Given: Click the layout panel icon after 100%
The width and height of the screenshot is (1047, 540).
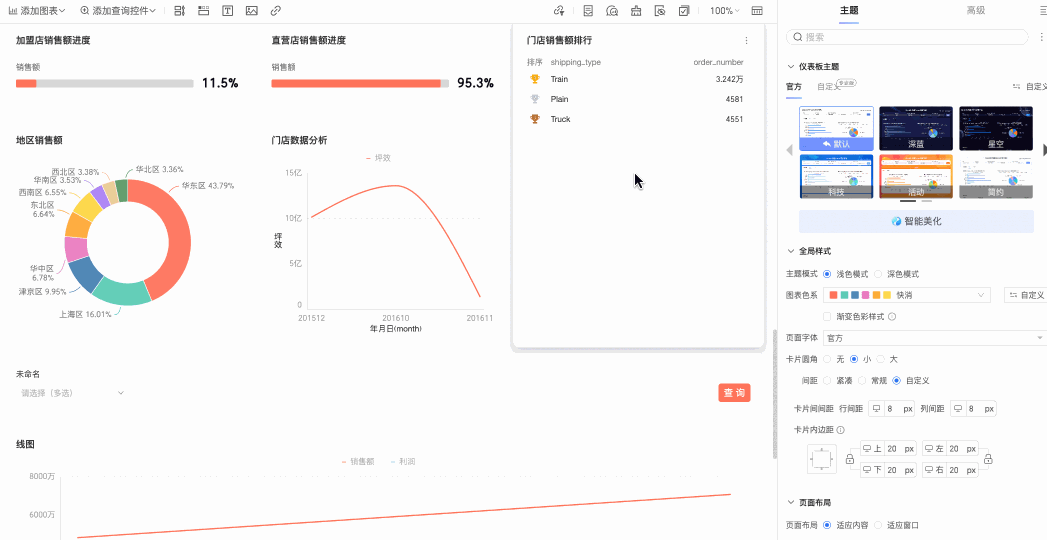Looking at the screenshot, I should [757, 11].
